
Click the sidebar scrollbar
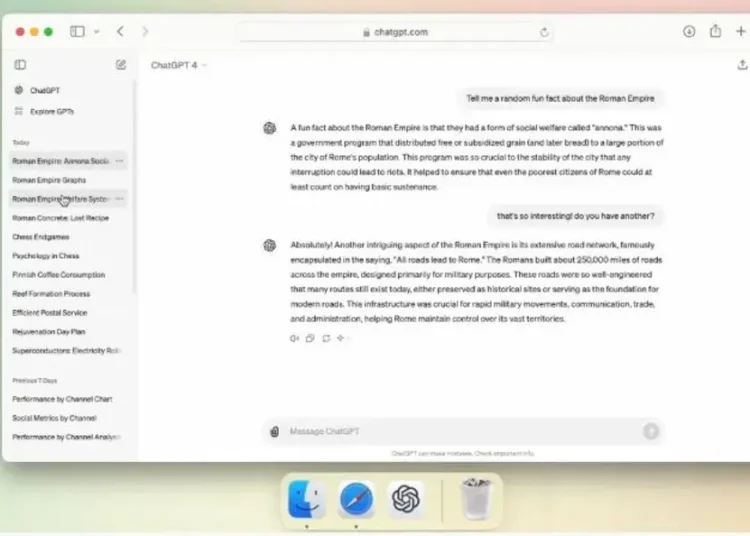pyautogui.click(x=134, y=186)
